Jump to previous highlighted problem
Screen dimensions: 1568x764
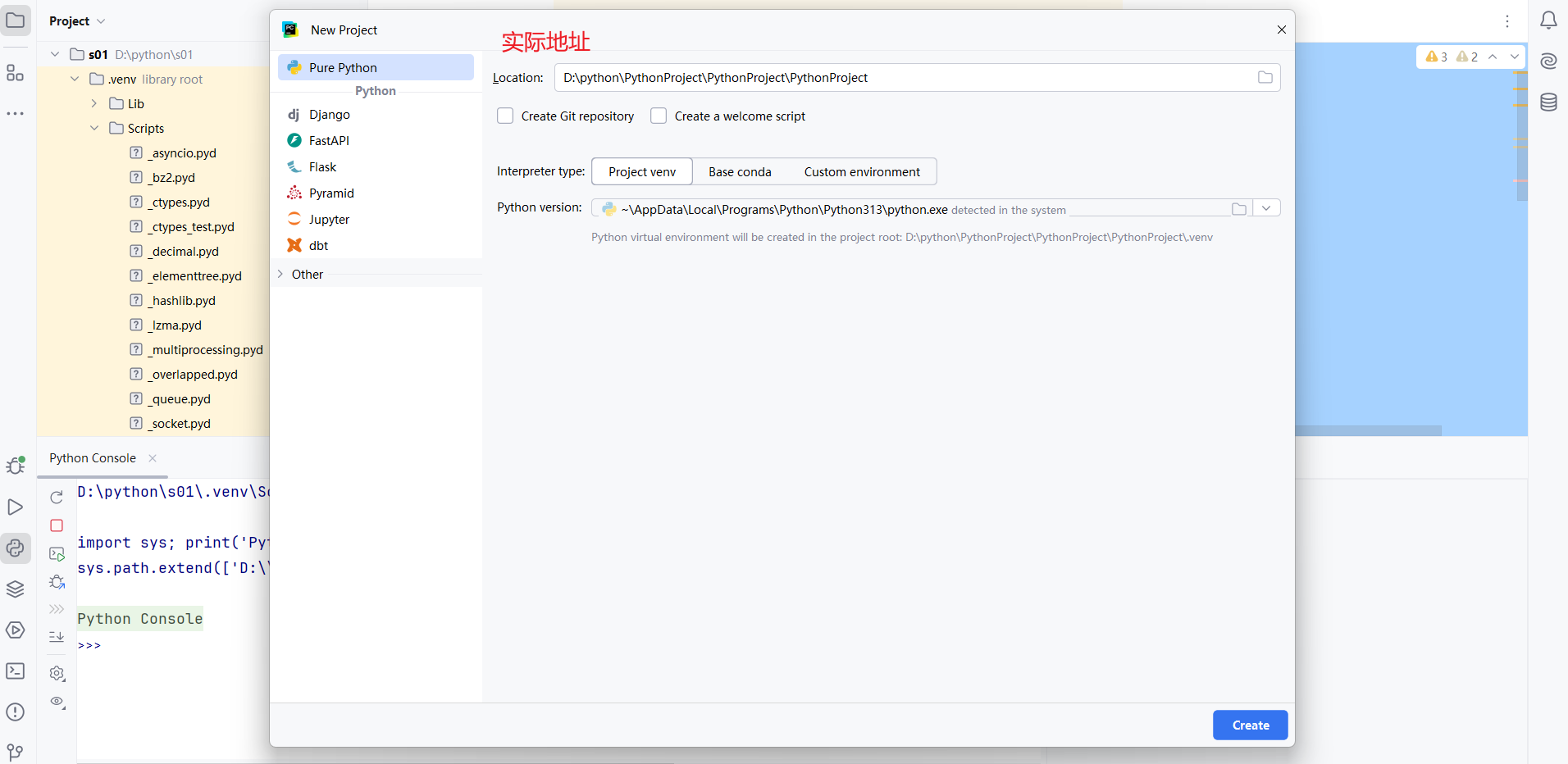1493,57
